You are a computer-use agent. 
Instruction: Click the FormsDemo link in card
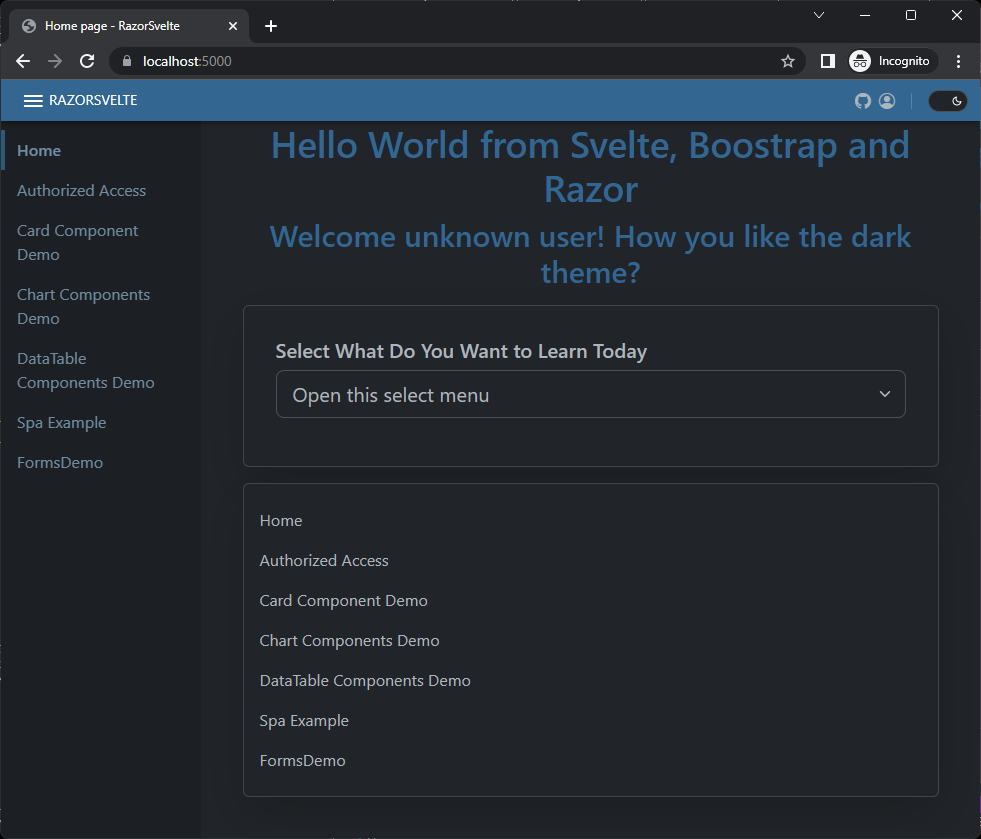(303, 761)
